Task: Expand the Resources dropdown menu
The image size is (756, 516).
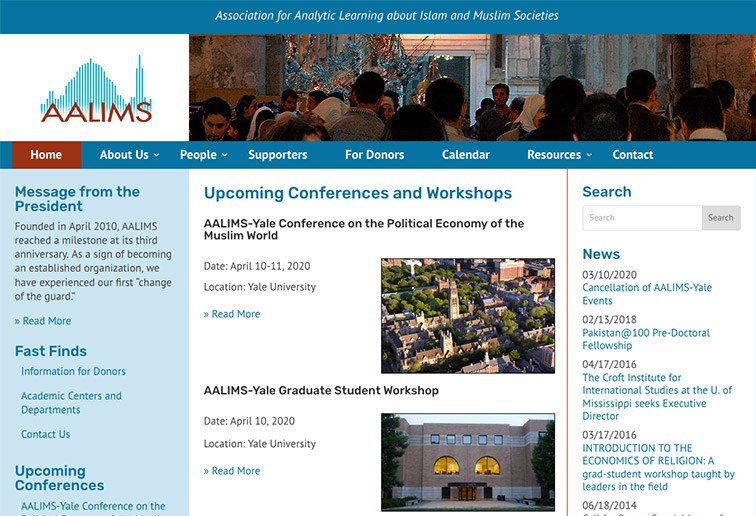Action: pos(559,155)
